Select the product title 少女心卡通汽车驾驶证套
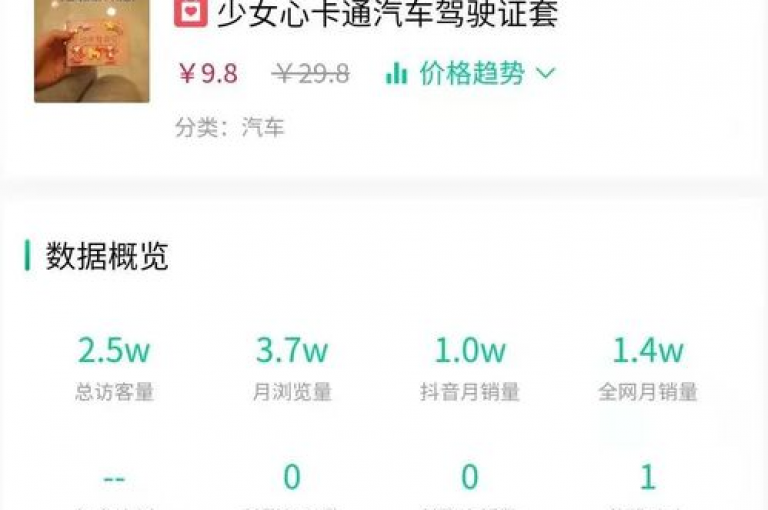 click(387, 13)
